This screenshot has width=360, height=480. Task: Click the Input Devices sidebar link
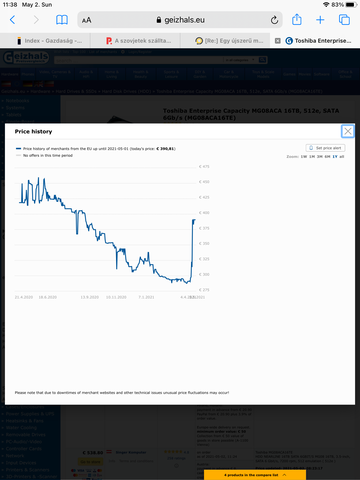coord(21,463)
